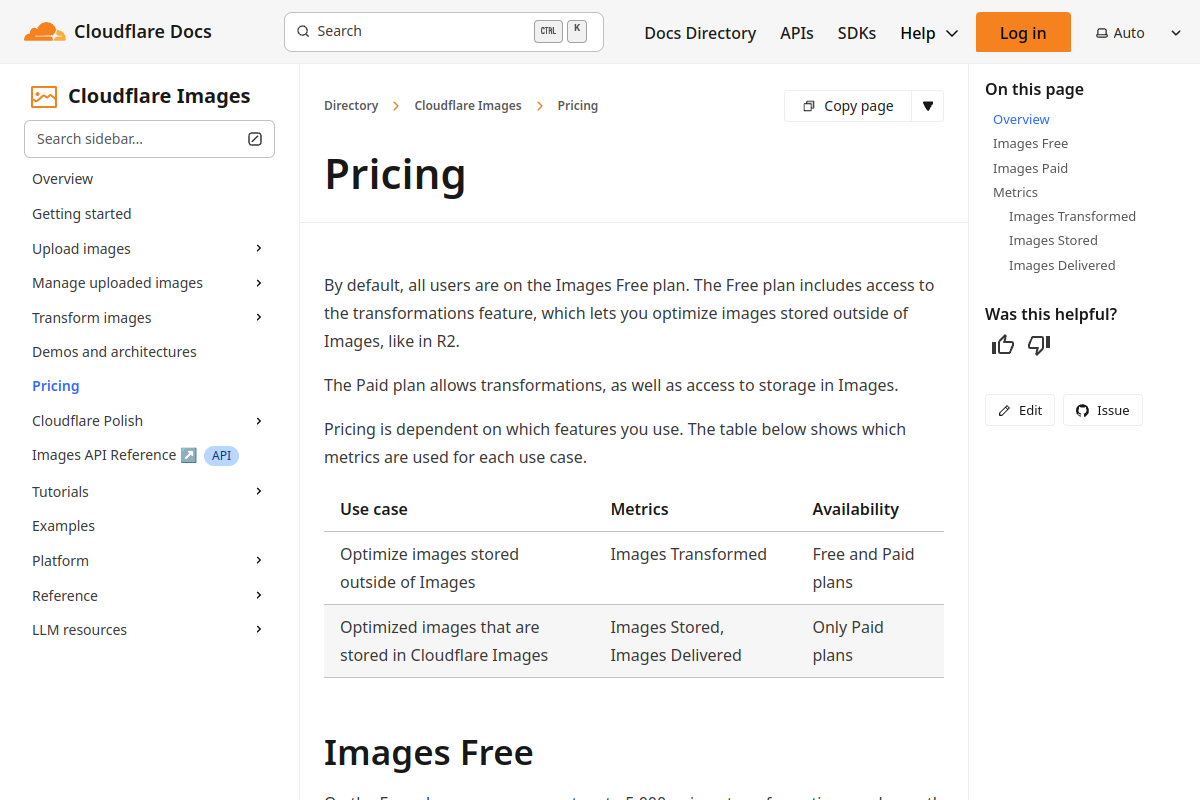Open the Copy page options arrow
Viewport: 1200px width, 800px height.
coord(927,106)
